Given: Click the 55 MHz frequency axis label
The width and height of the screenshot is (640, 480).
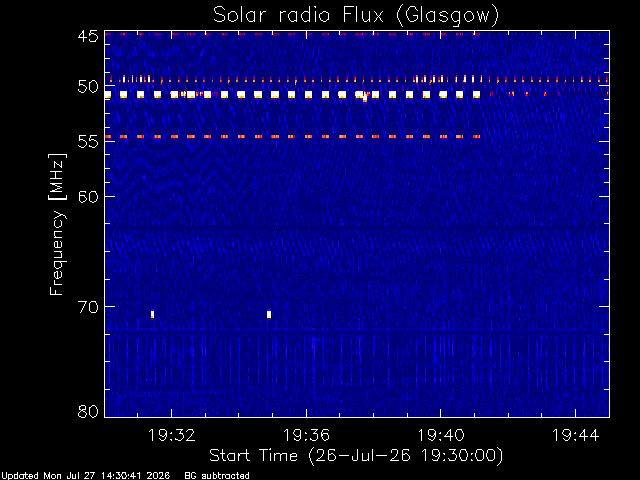Looking at the screenshot, I should [88, 141].
